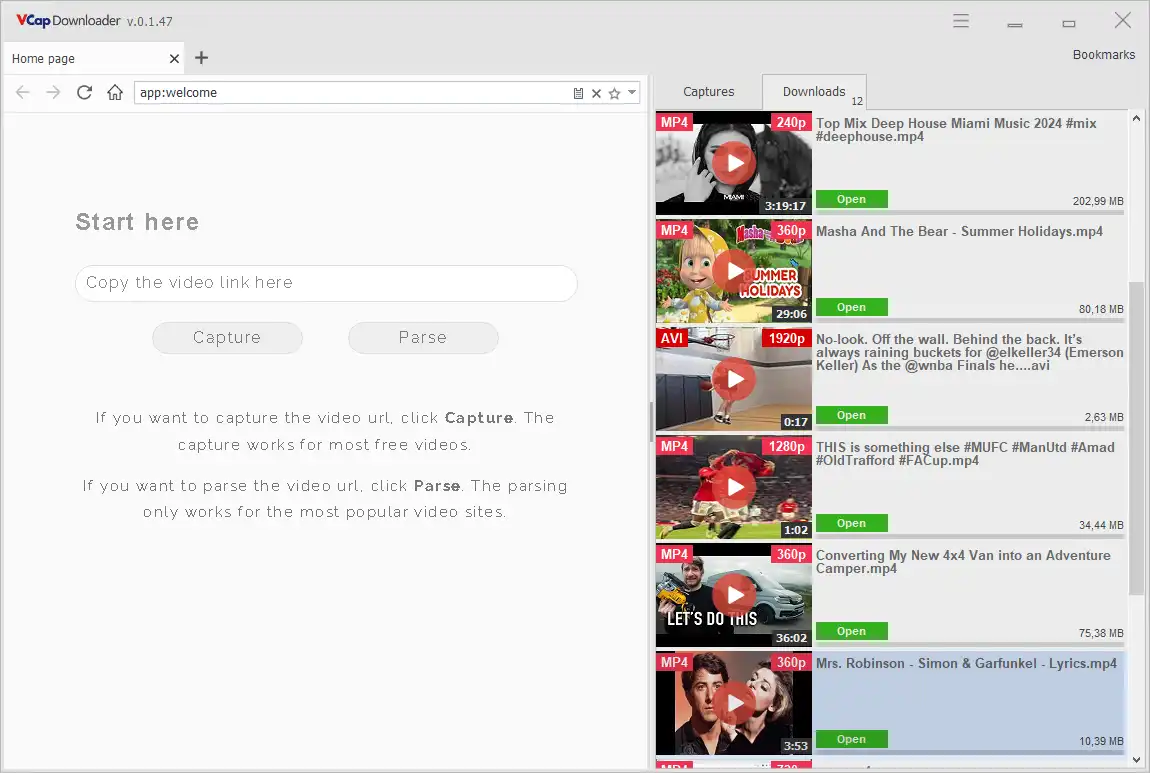Screen dimensions: 1150x773
Task: Click 1280p badge on MUFC thumbnail
Action: click(x=786, y=446)
